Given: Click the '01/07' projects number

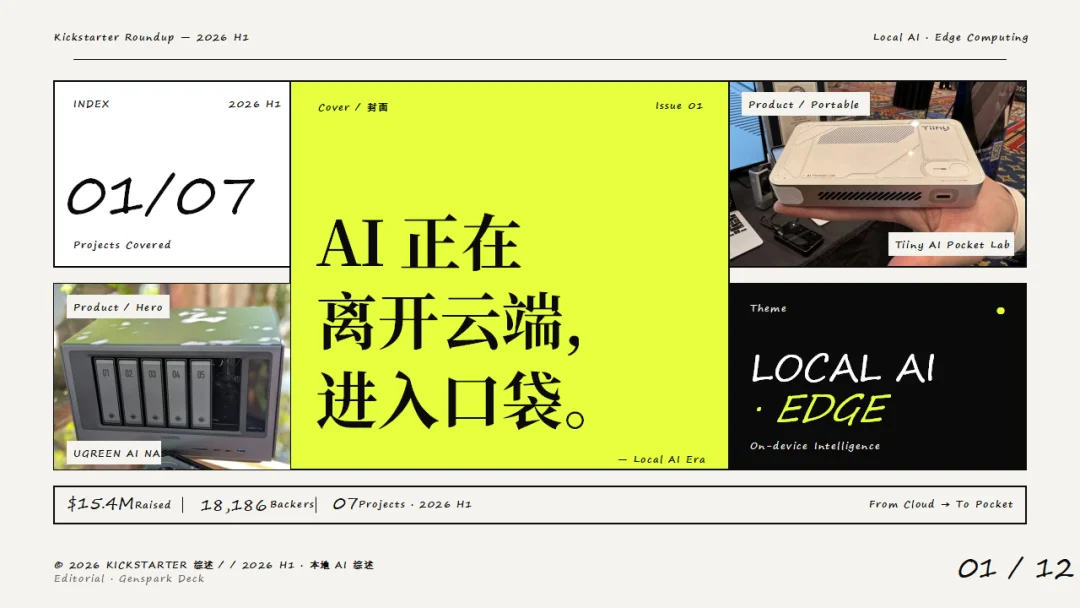Looking at the screenshot, I should click(161, 196).
